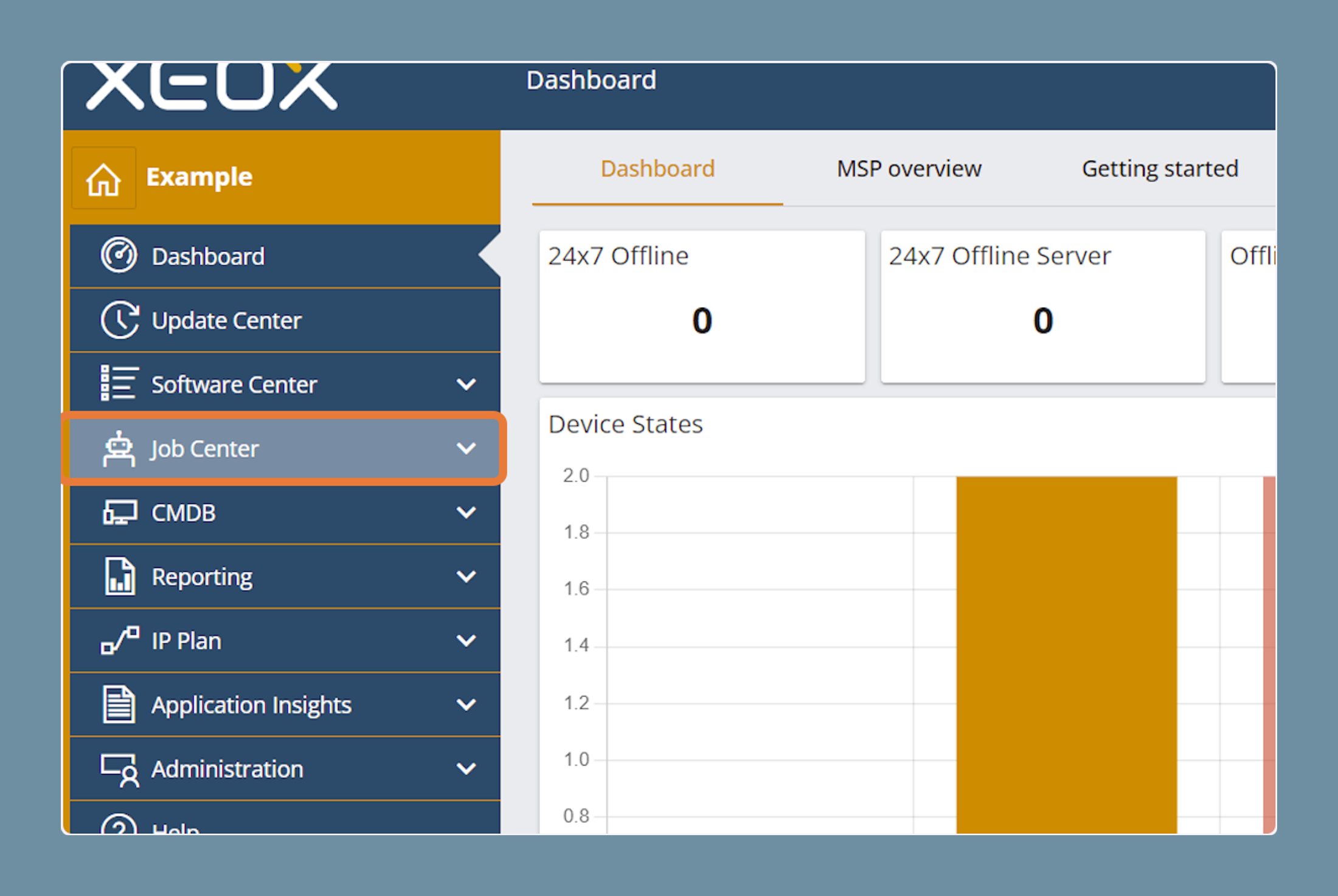Expand the Application Insights chevron
Image resolution: width=1338 pixels, height=896 pixels.
tap(466, 704)
